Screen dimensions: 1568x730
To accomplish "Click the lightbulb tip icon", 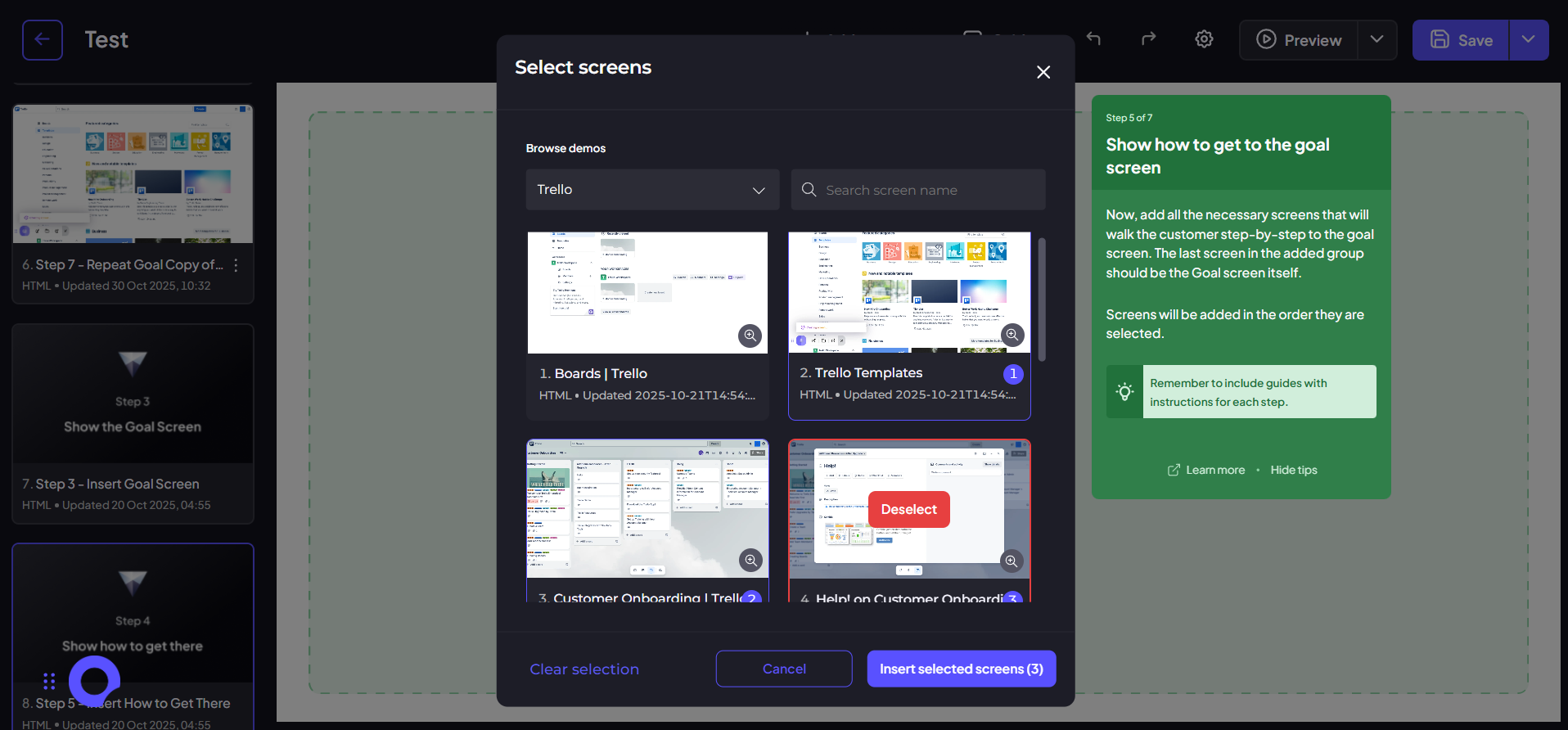I will (x=1125, y=392).
